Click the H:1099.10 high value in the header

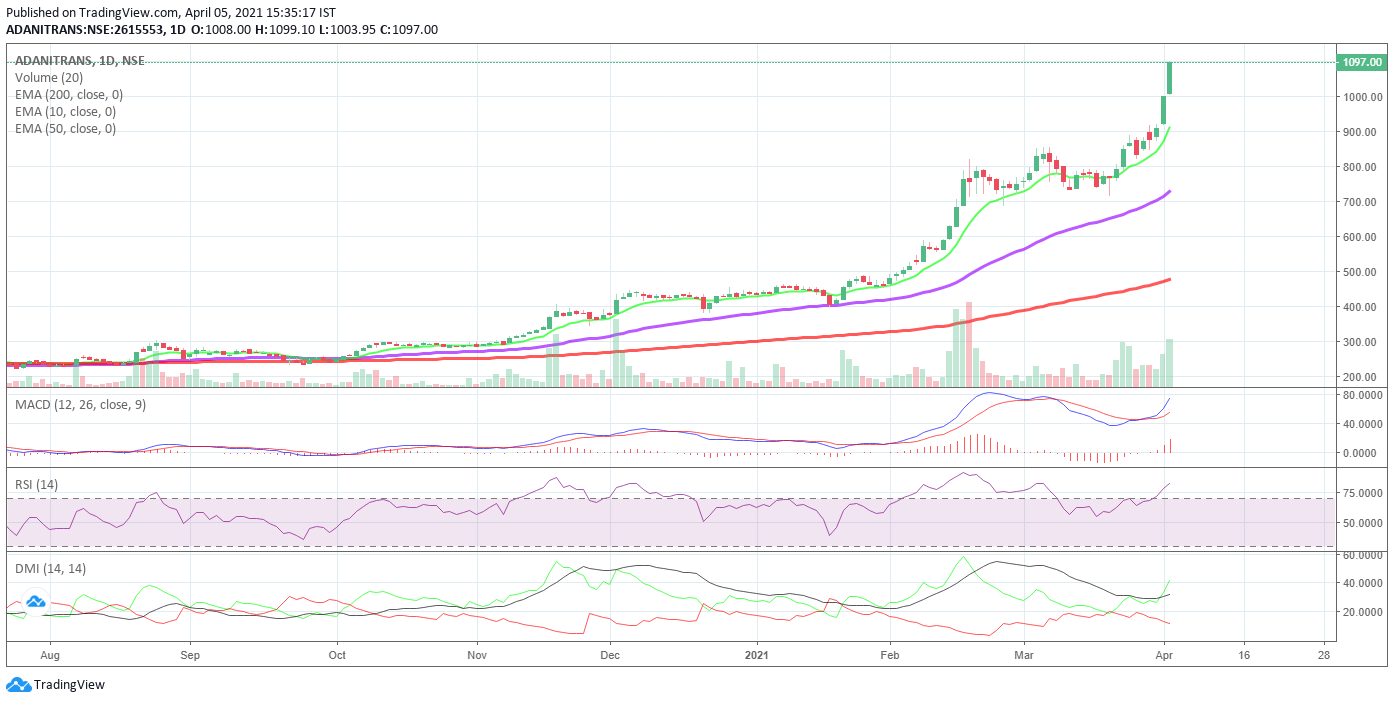(x=286, y=30)
